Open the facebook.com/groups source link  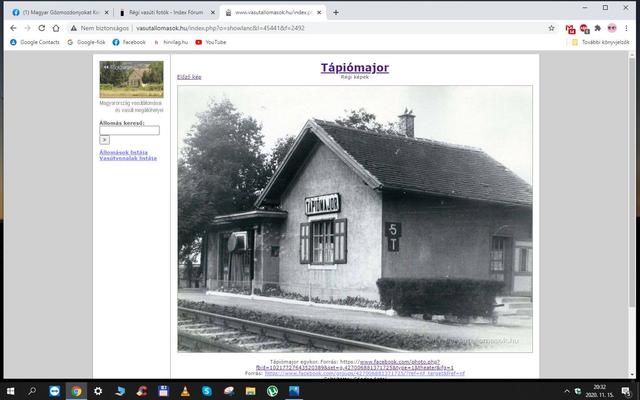[x=364, y=373]
